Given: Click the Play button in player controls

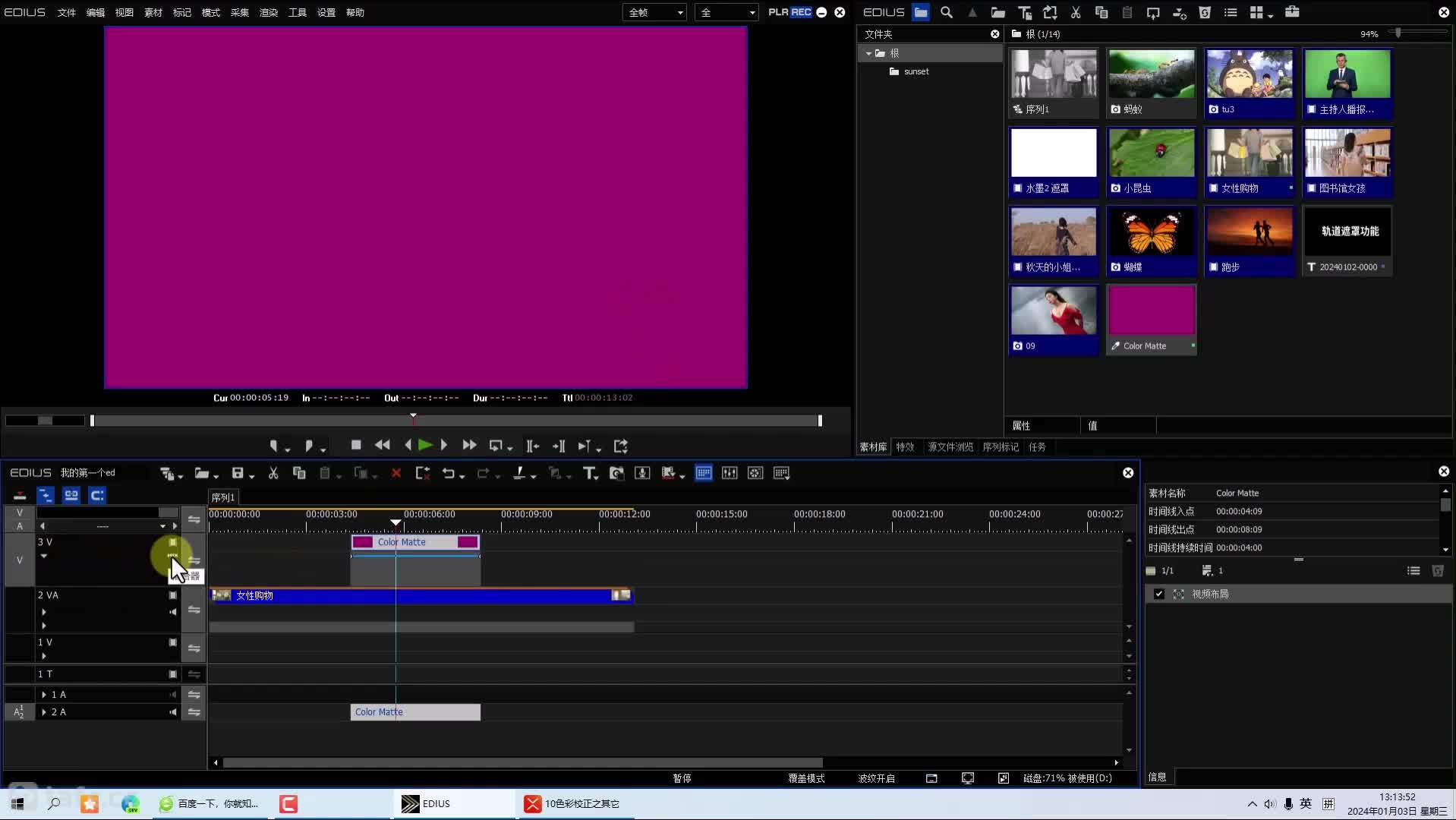Looking at the screenshot, I should [x=425, y=446].
